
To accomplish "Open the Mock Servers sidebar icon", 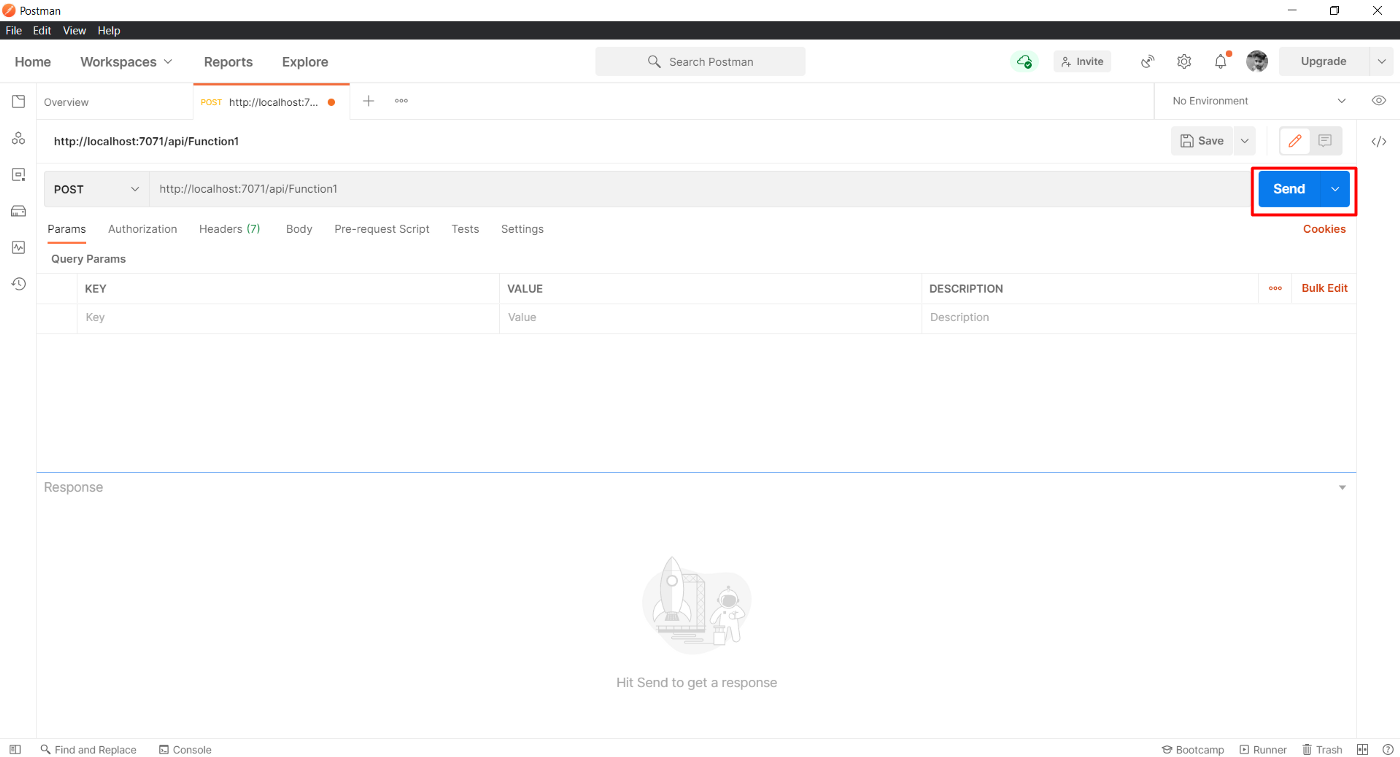I will coord(18,211).
